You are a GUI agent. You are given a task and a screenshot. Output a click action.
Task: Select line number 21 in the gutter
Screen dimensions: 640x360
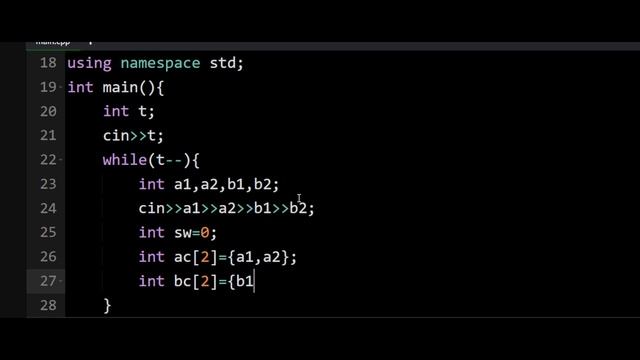tap(48, 136)
